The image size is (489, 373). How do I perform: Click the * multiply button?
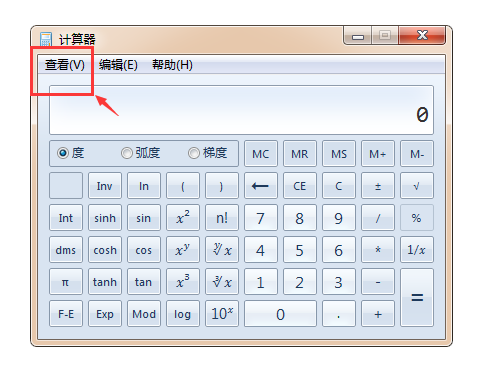(x=378, y=250)
